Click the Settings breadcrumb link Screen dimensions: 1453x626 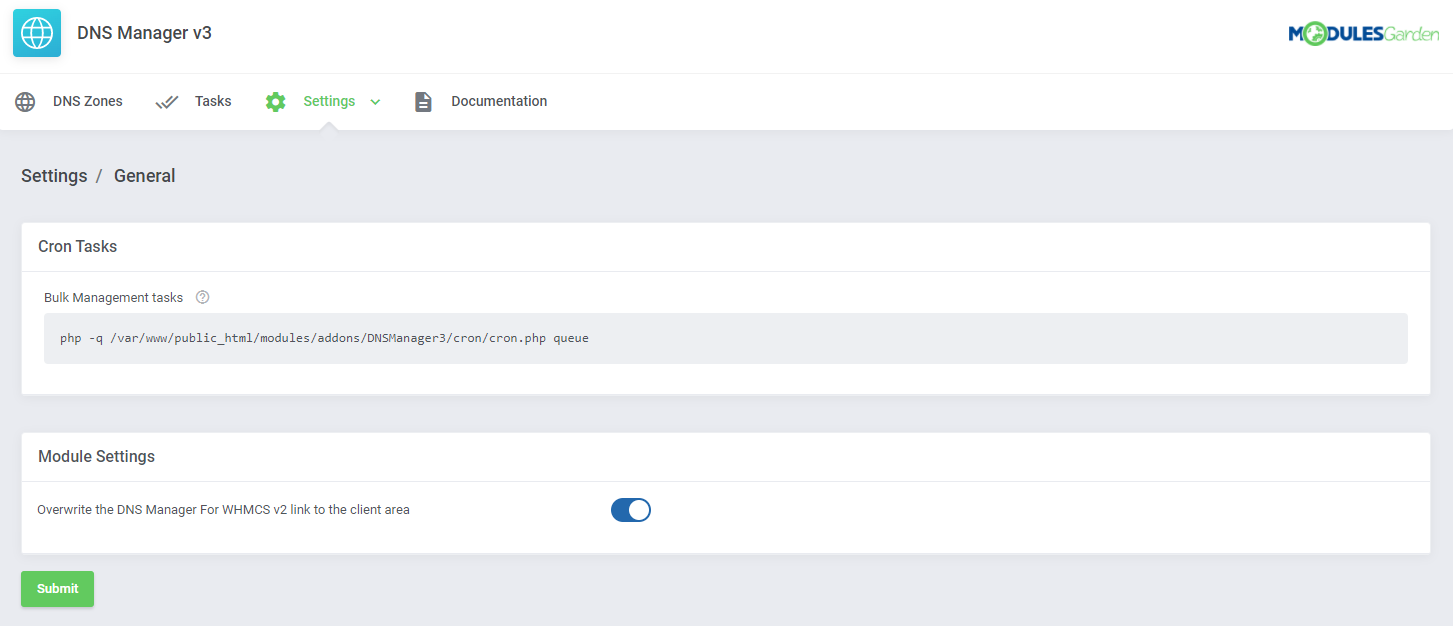click(54, 176)
